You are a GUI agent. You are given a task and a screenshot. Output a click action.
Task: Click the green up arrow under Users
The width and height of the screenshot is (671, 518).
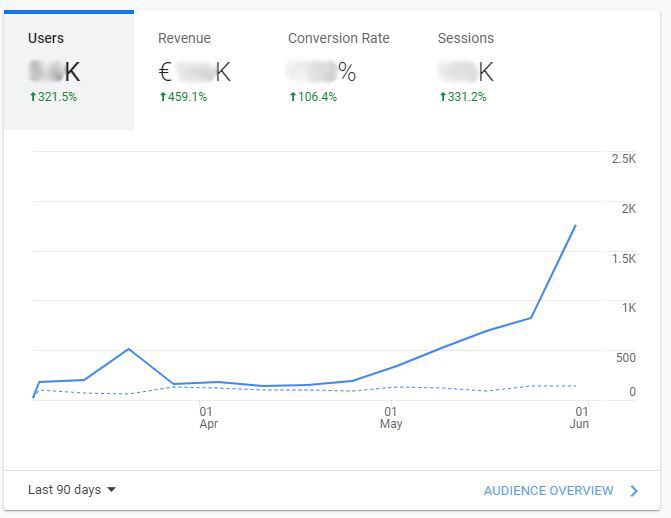point(33,97)
